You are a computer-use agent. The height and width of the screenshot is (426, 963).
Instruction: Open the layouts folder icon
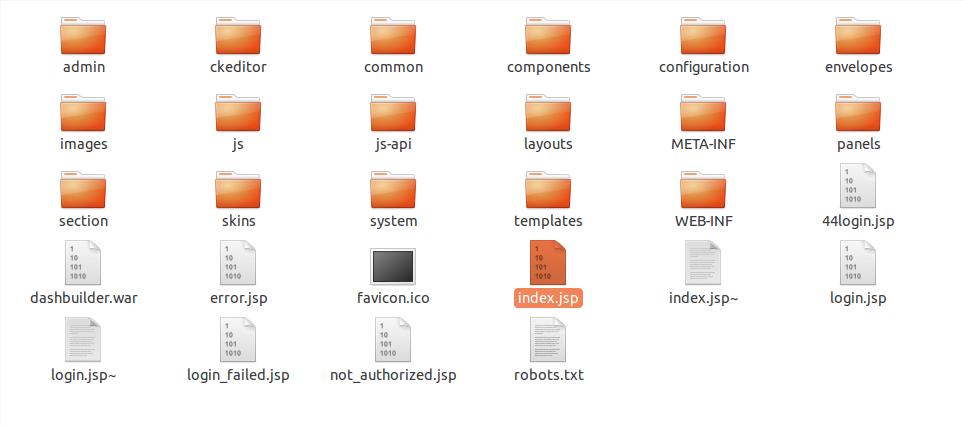[x=548, y=113]
